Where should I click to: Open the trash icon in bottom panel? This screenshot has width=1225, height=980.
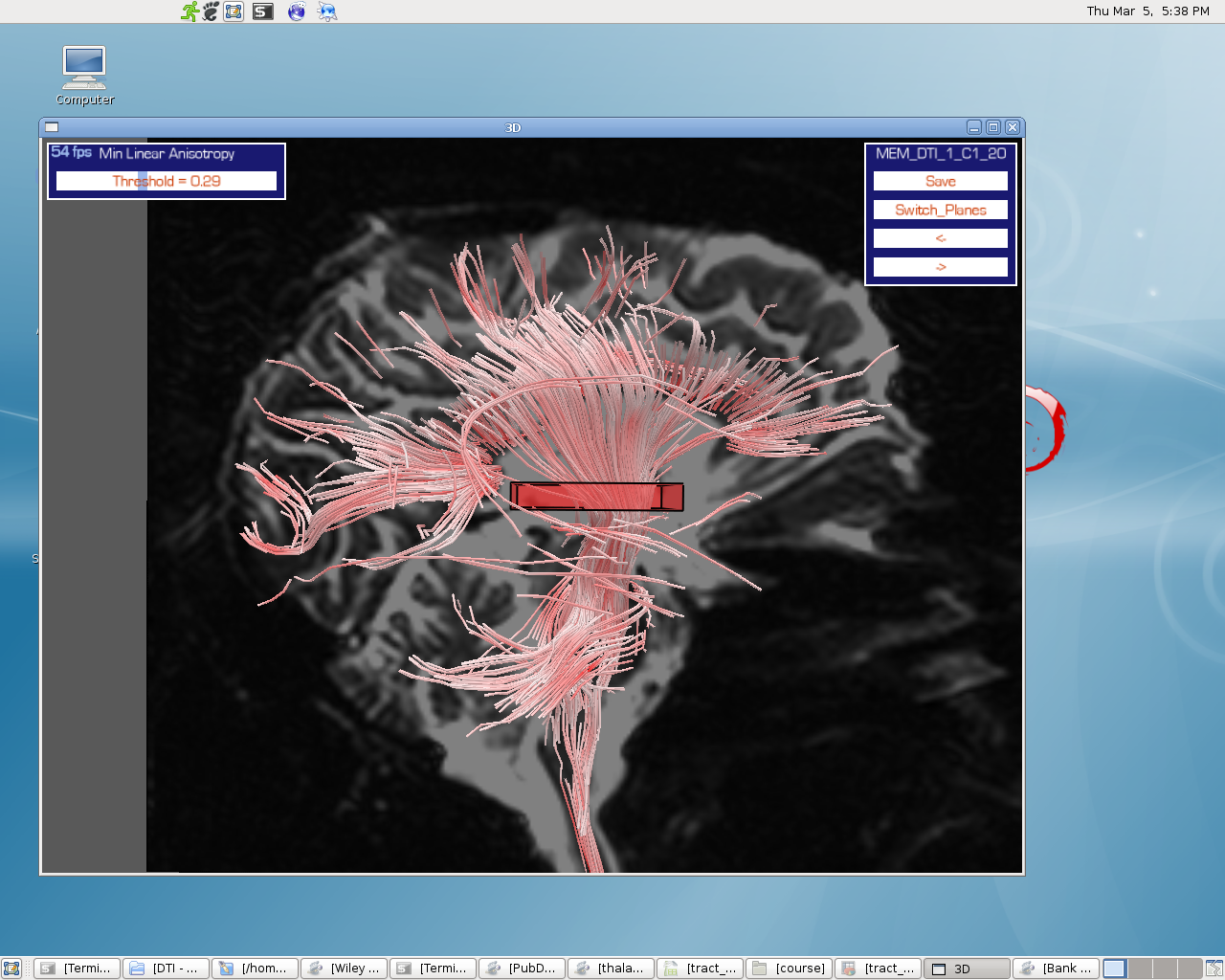click(1214, 969)
